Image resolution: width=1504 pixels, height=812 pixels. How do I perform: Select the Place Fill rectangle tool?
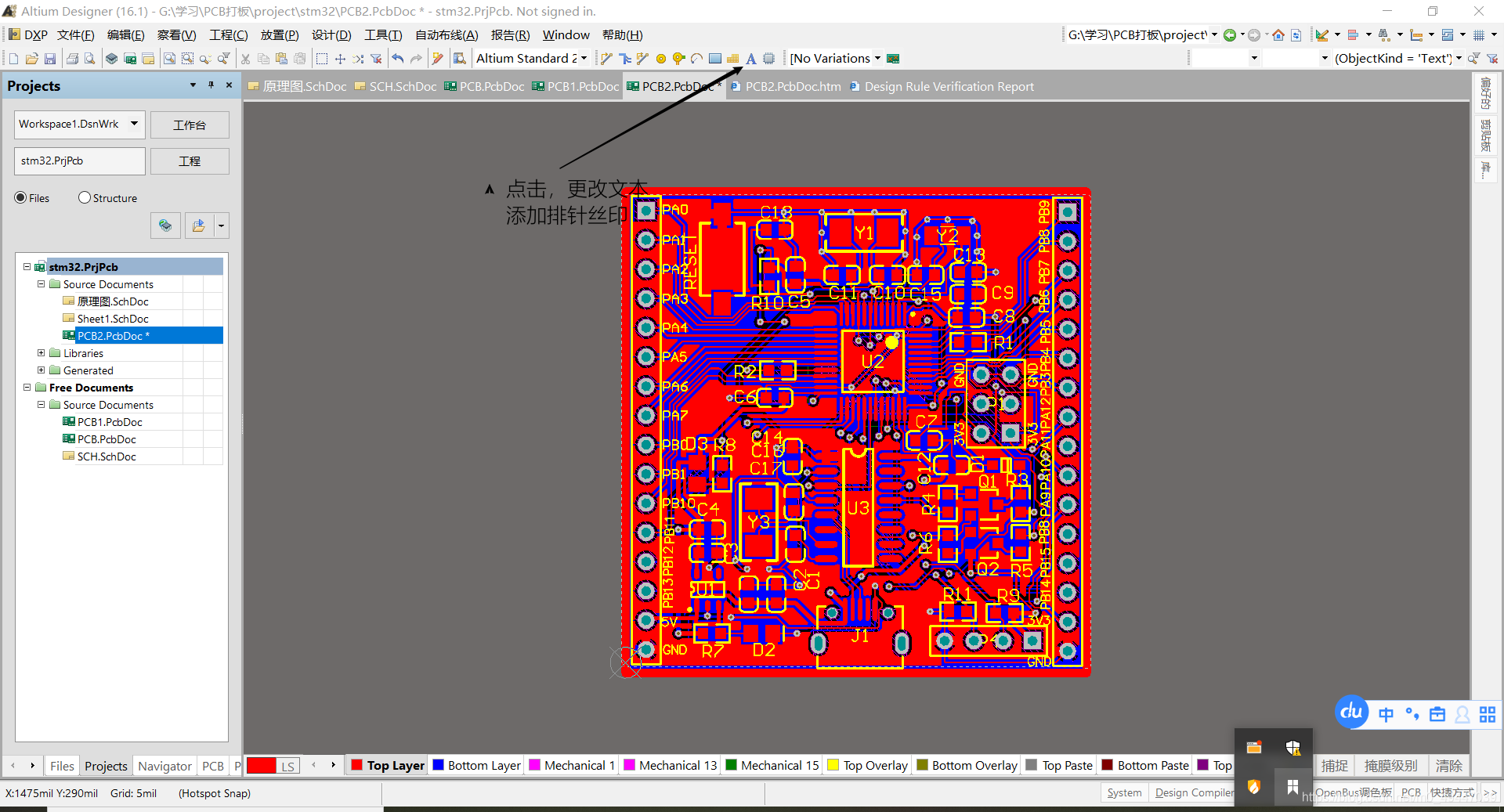715,59
